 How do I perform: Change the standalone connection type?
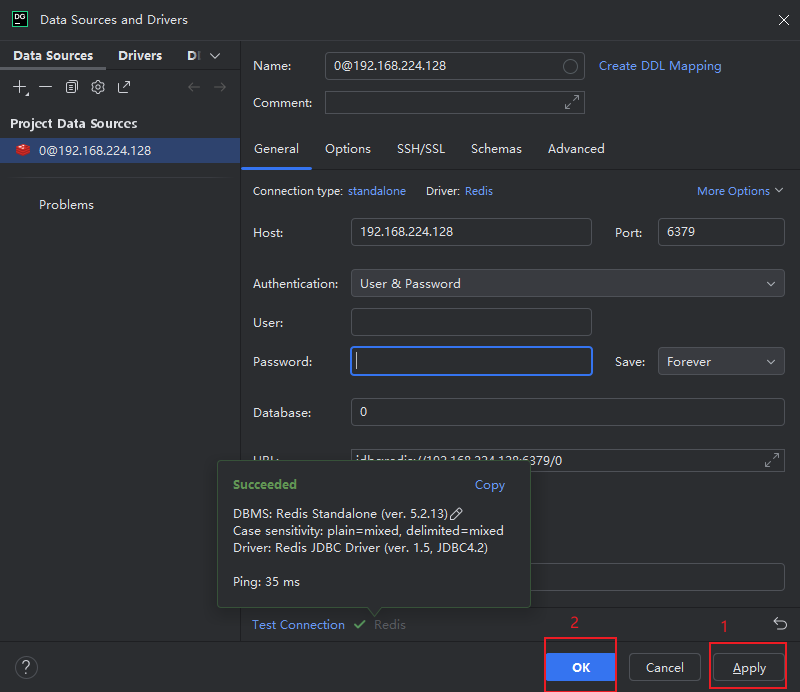coord(377,191)
